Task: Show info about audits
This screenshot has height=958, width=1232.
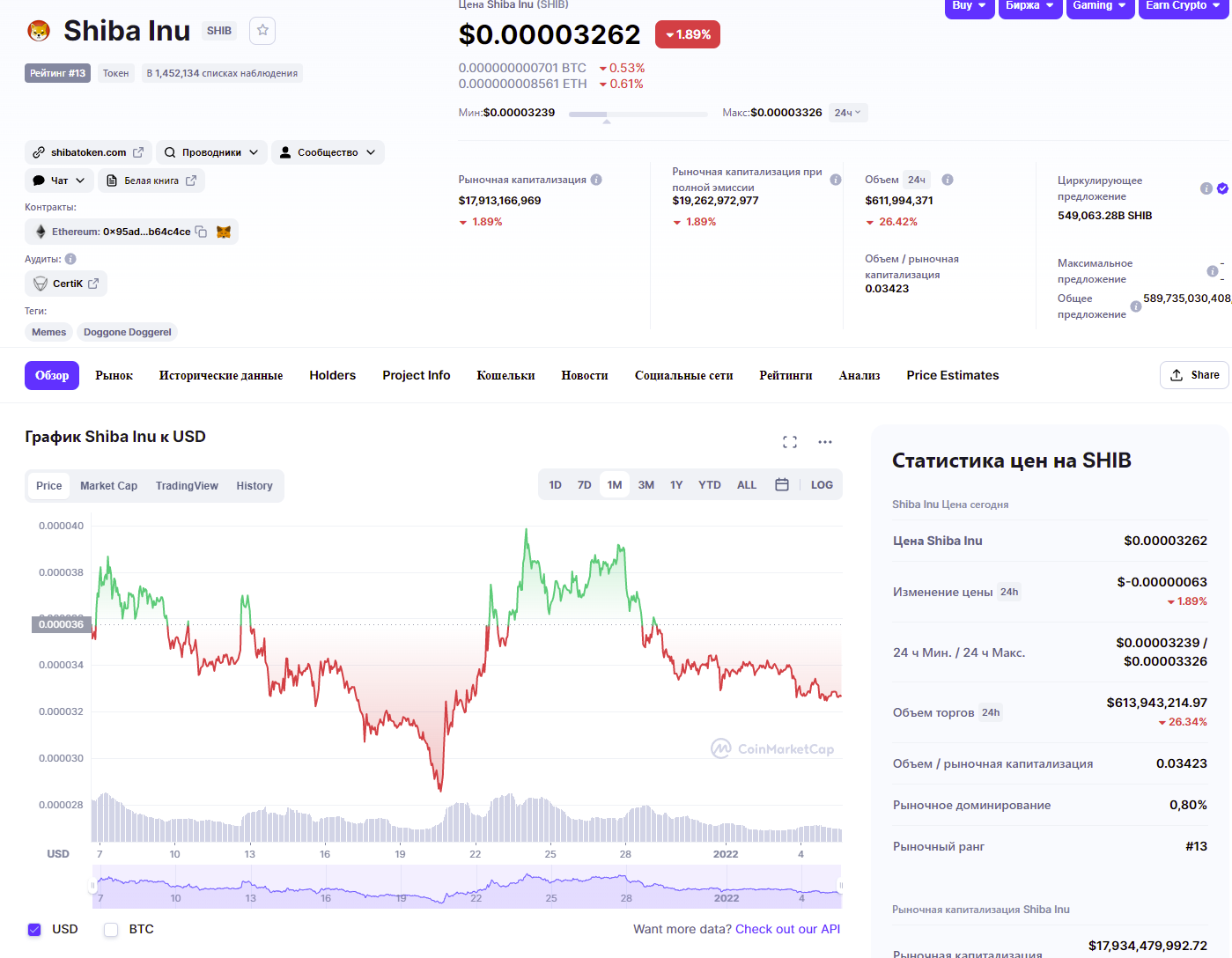Action: (x=70, y=259)
